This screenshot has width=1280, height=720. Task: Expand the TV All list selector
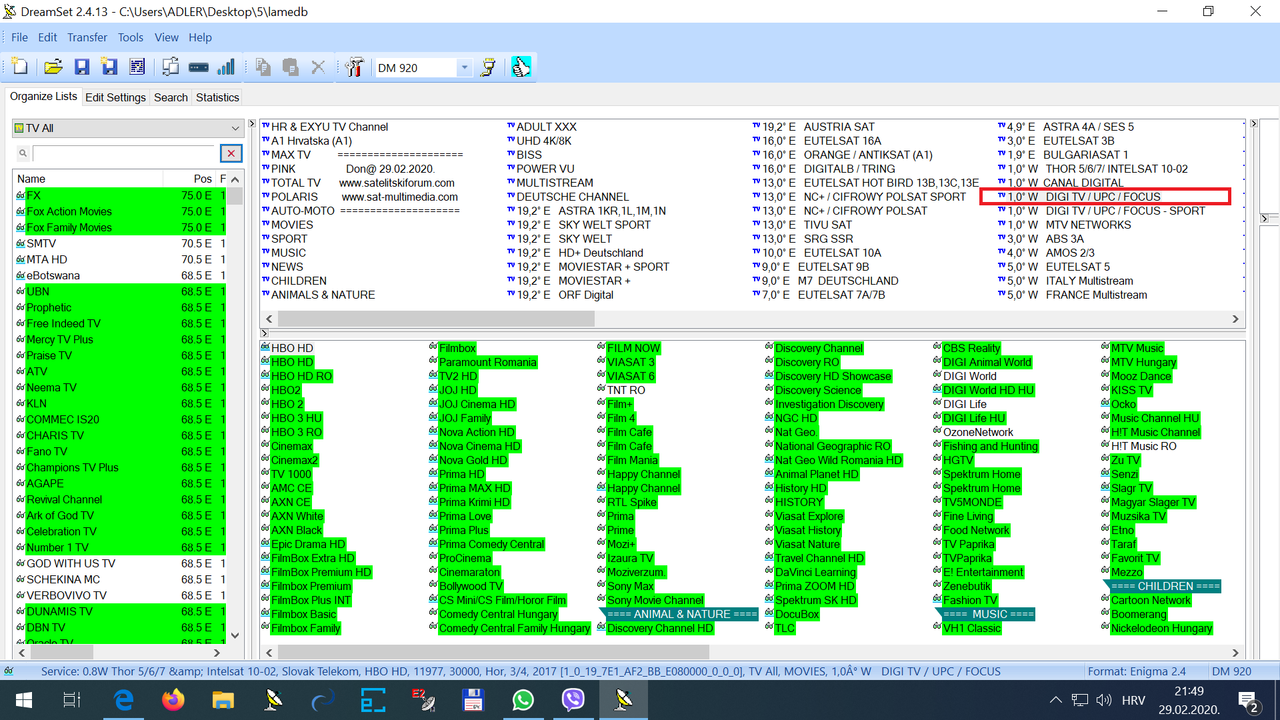click(235, 128)
